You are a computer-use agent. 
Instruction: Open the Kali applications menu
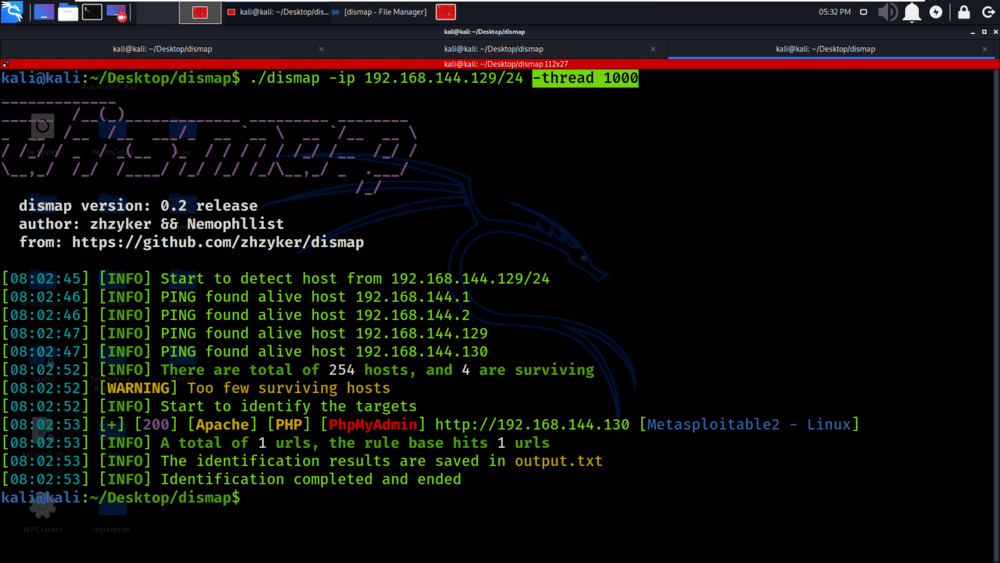pyautogui.click(x=12, y=11)
